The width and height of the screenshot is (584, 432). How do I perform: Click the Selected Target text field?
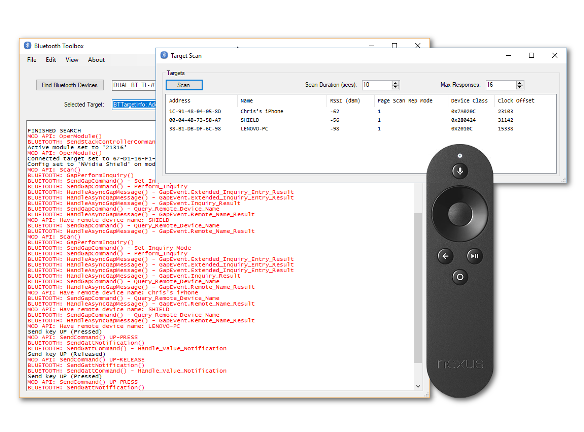[x=134, y=105]
